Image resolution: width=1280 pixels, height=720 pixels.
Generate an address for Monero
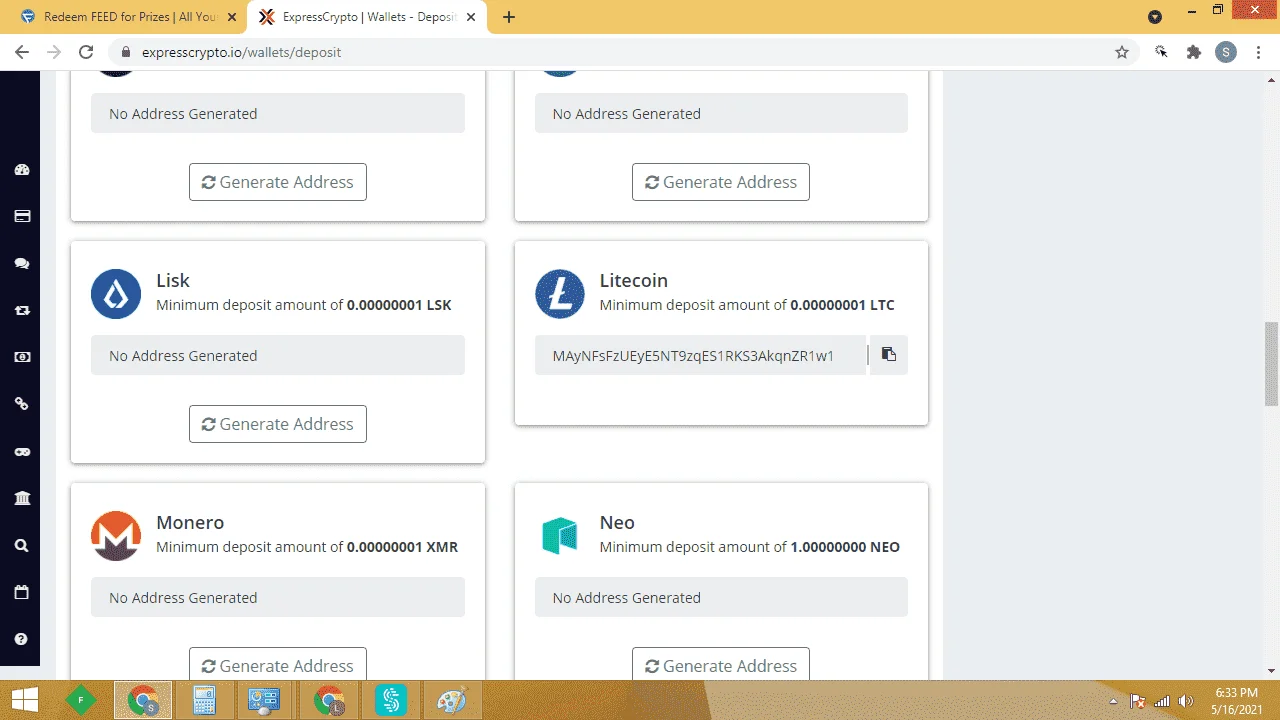(x=278, y=664)
